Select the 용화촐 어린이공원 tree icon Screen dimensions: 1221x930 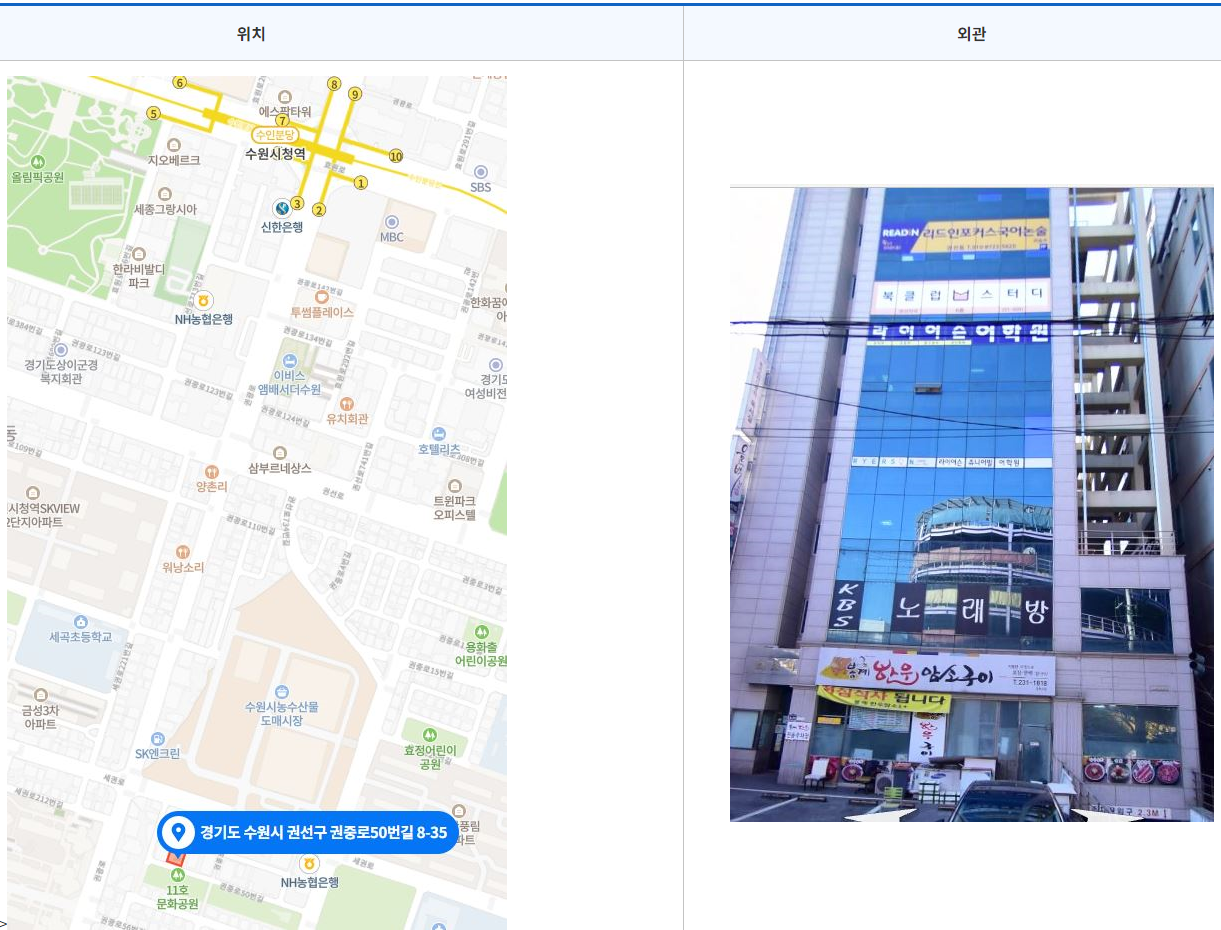[x=482, y=632]
